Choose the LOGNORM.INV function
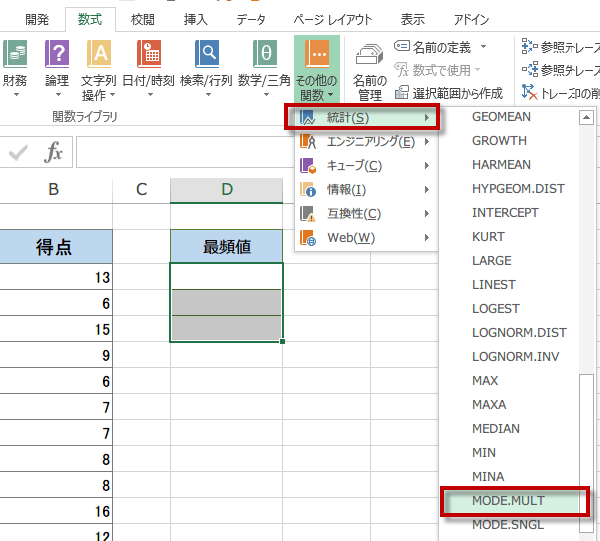This screenshot has width=600, height=541. [515, 357]
